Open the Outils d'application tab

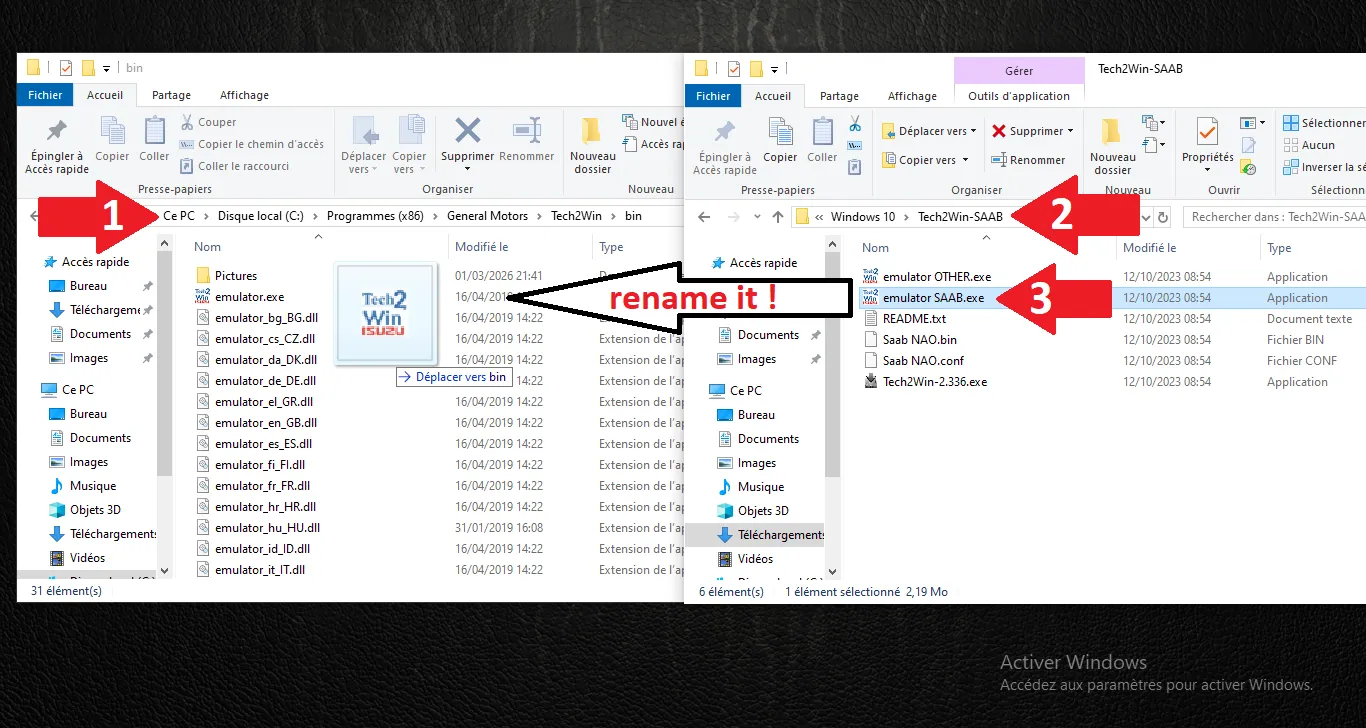tap(1019, 96)
